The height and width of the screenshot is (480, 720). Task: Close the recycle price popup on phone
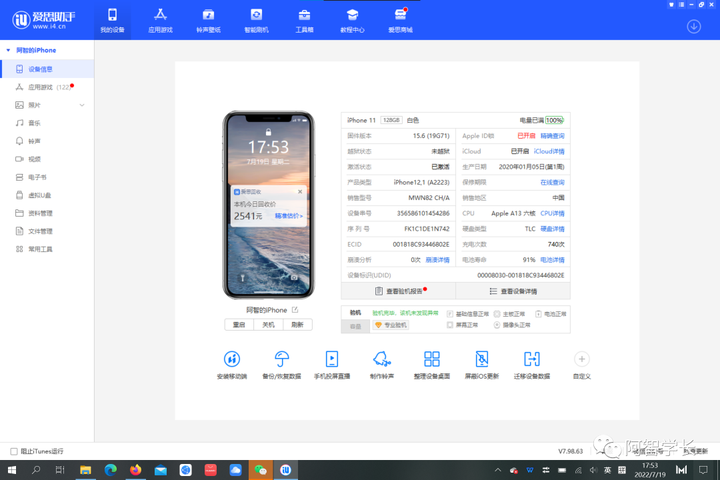[x=300, y=192]
